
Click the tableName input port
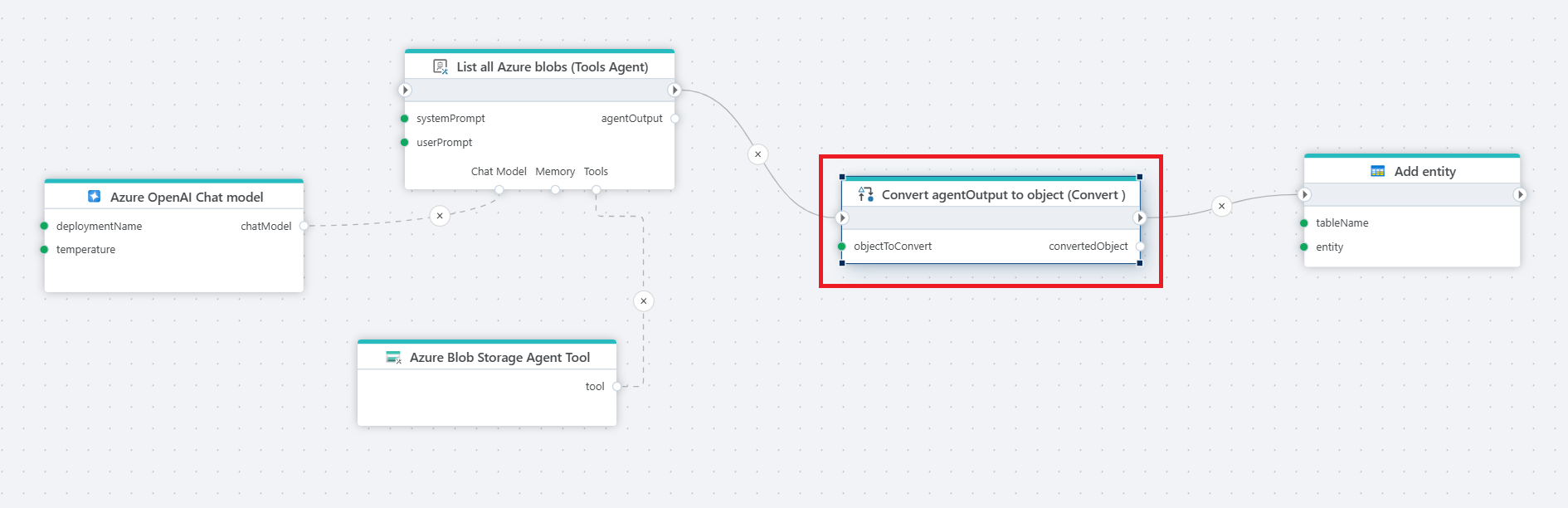coord(1304,223)
